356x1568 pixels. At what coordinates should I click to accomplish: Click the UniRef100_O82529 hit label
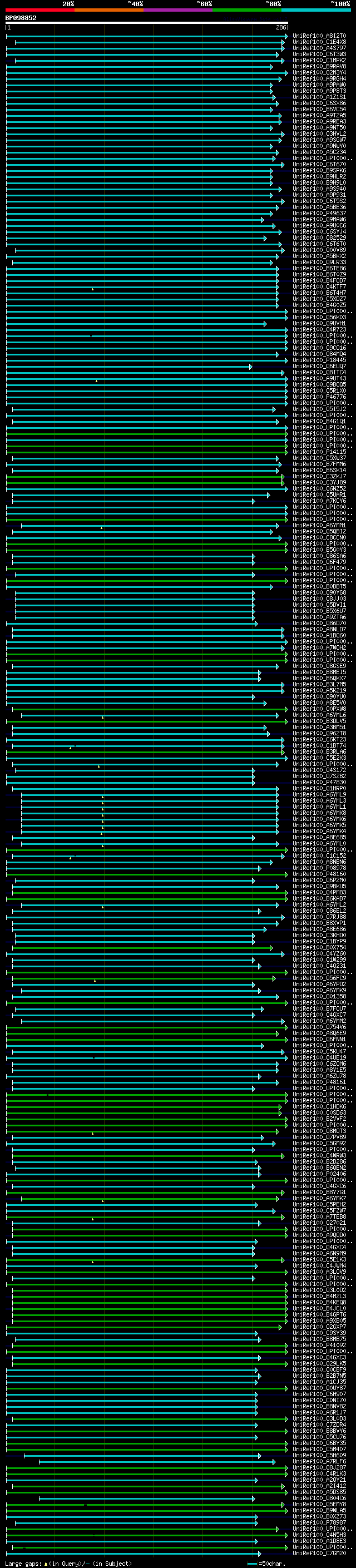point(319,238)
